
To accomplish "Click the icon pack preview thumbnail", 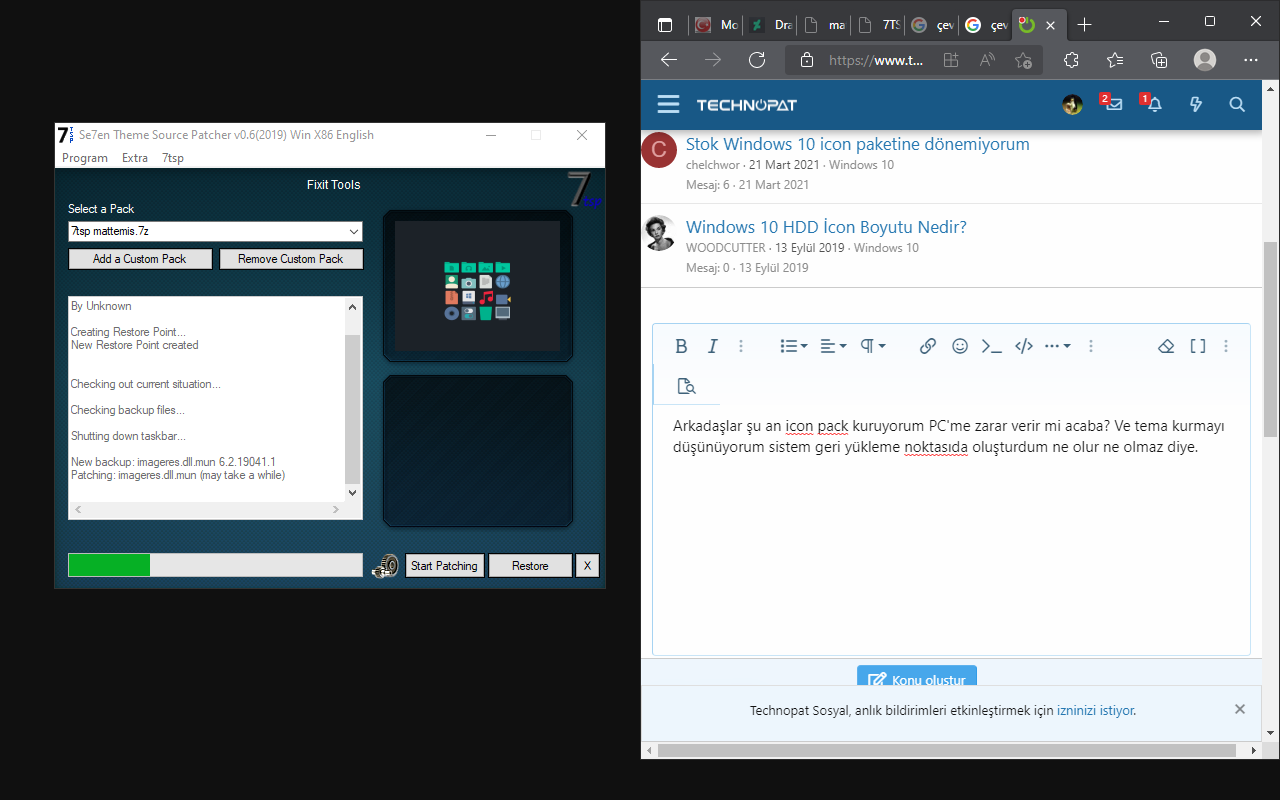I will pos(477,286).
